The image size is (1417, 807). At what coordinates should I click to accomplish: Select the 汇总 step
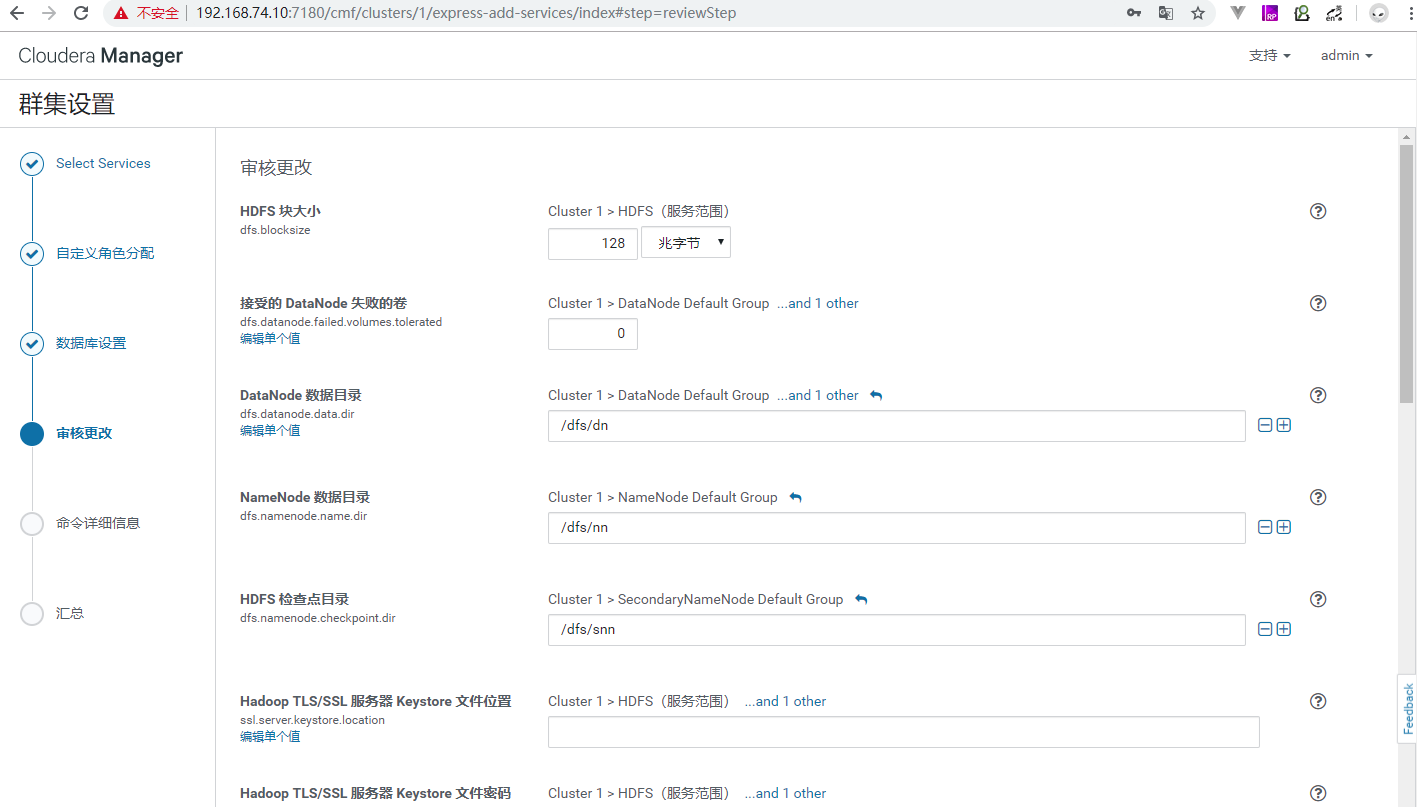(x=70, y=613)
